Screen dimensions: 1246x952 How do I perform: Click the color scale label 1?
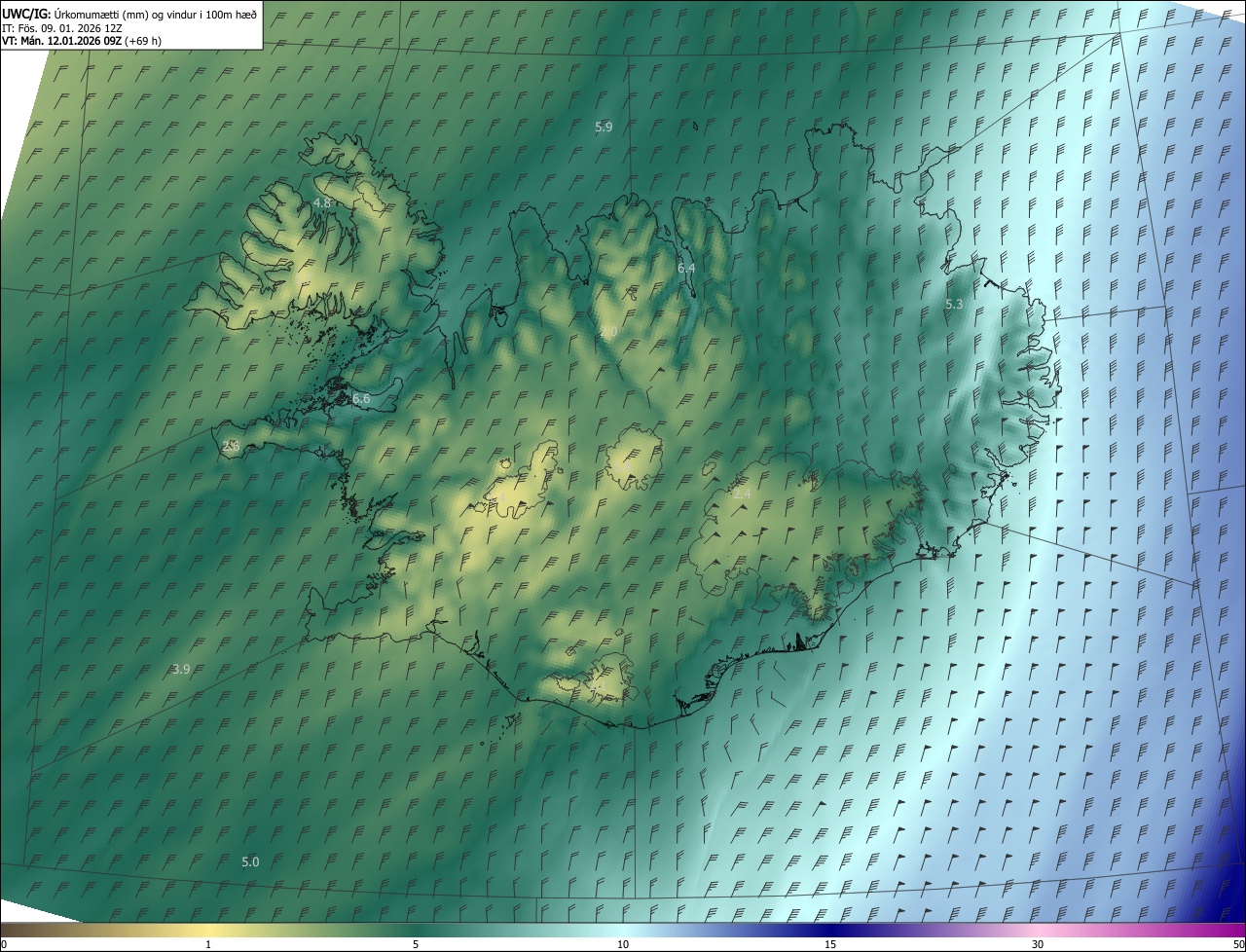[x=208, y=944]
